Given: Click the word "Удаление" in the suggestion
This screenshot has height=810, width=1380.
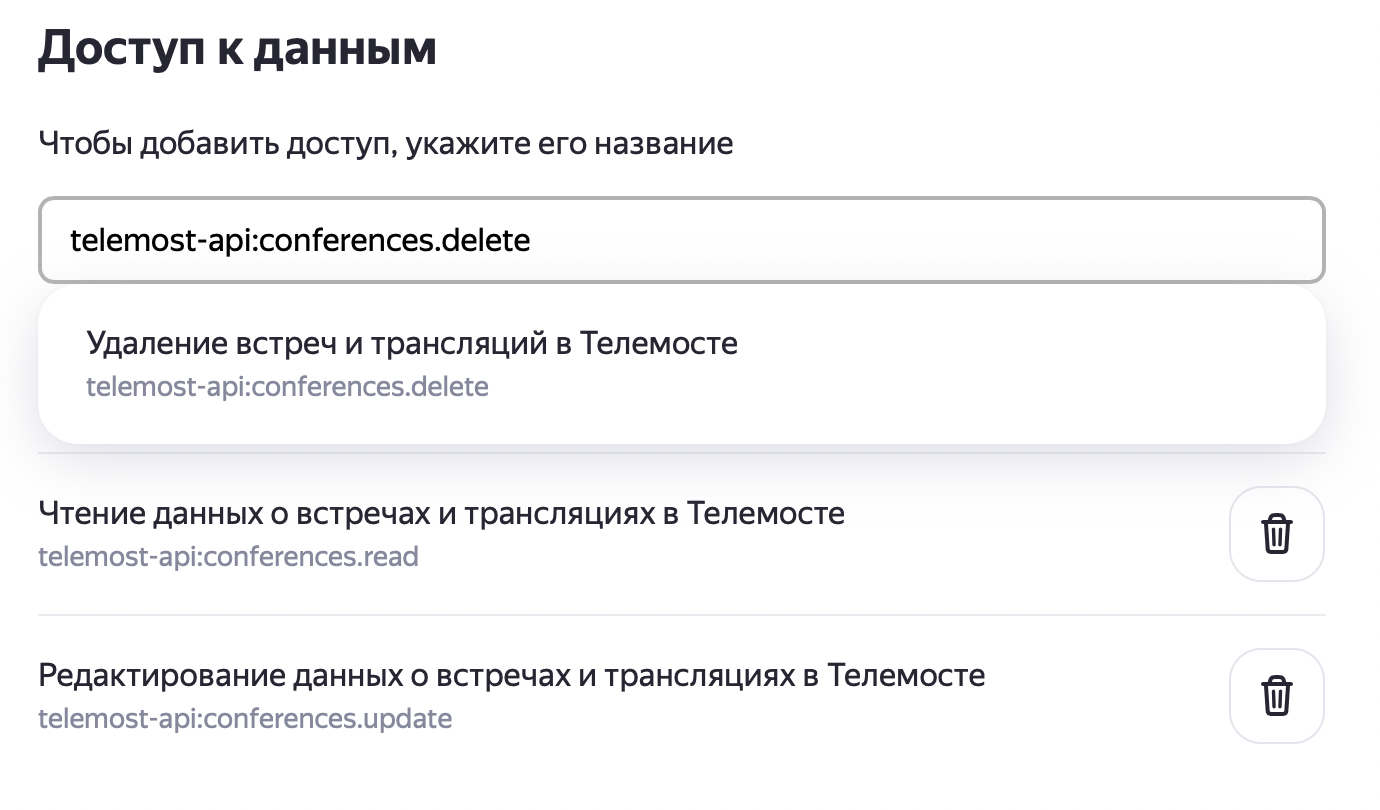Looking at the screenshot, I should [x=156, y=344].
